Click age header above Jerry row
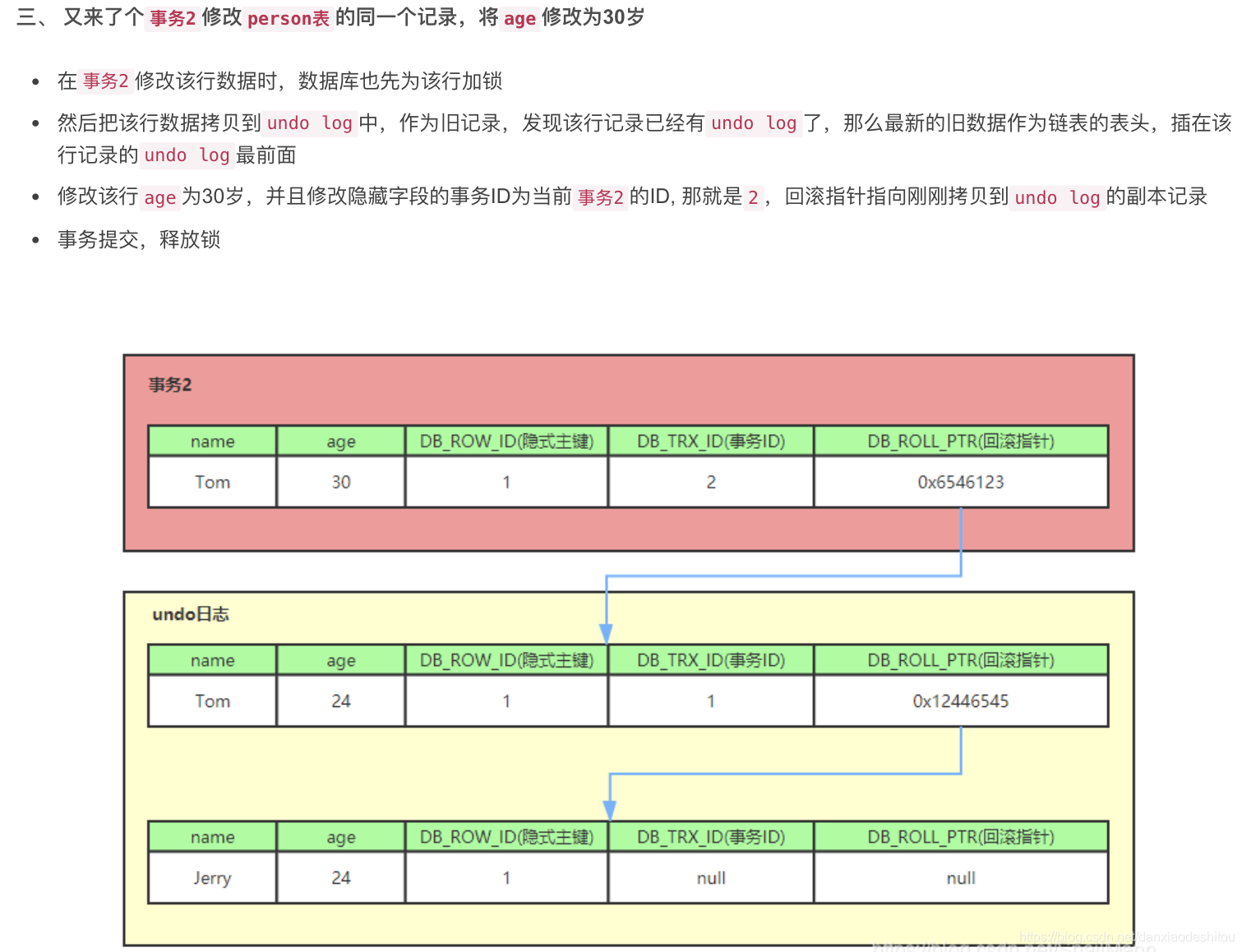This screenshot has height=952, width=1242. tap(341, 837)
